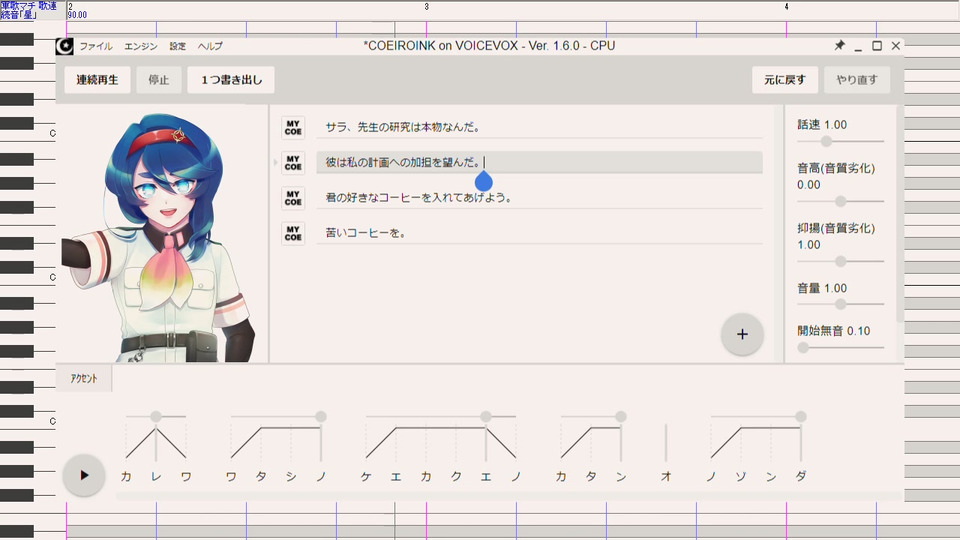
Task: Click MYCOE icon beside 苦いコーヒーを line
Action: point(293,233)
